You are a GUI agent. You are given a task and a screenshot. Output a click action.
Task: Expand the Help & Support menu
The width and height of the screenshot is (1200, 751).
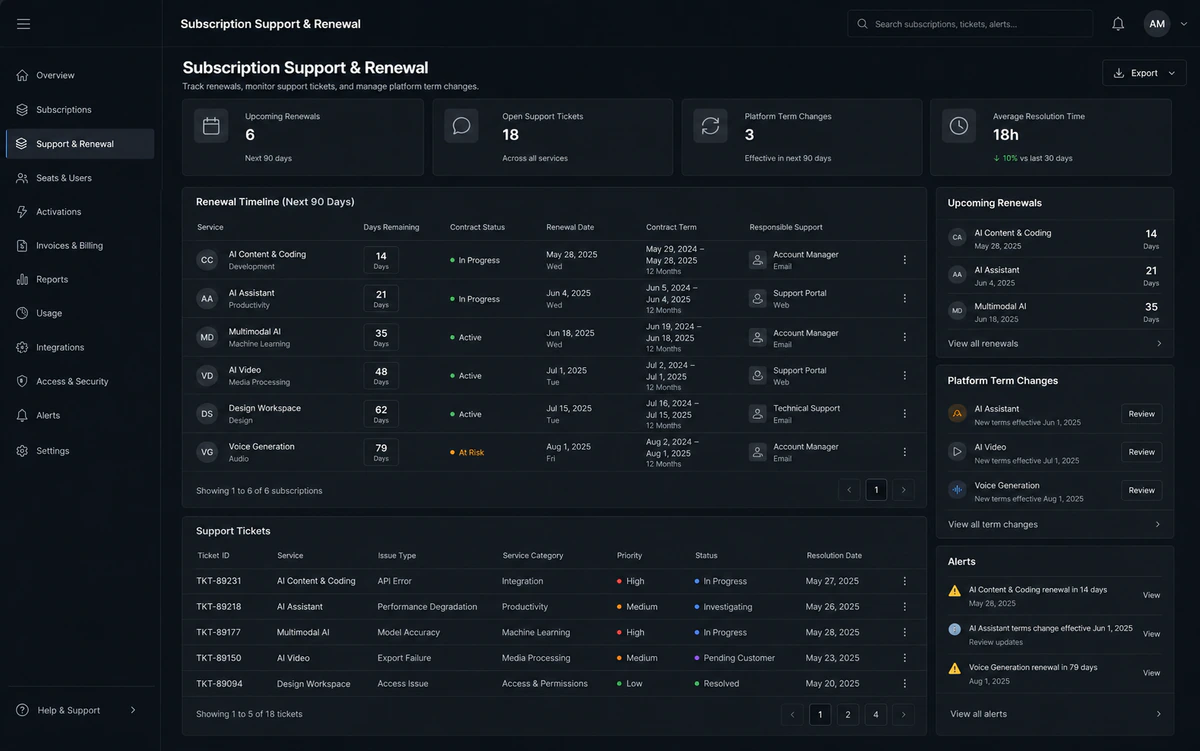(77, 710)
